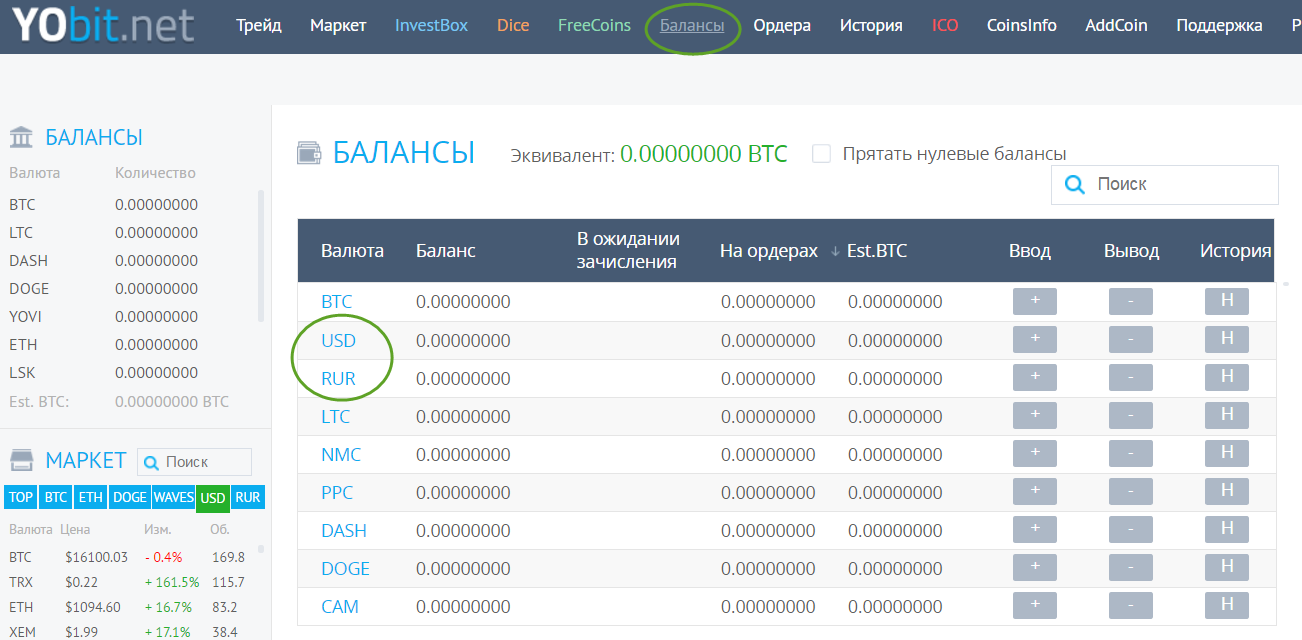This screenshot has width=1302, height=640.
Task: Sort table by Баланс column header
Action: pos(446,251)
